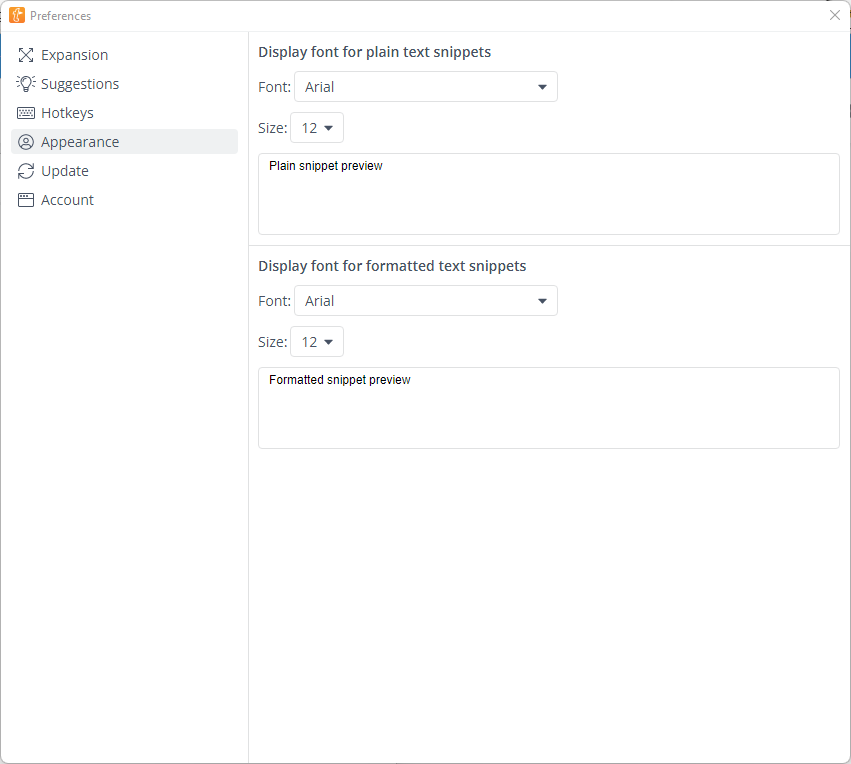Image resolution: width=851 pixels, height=764 pixels.
Task: Close the Preferences window
Action: (835, 16)
